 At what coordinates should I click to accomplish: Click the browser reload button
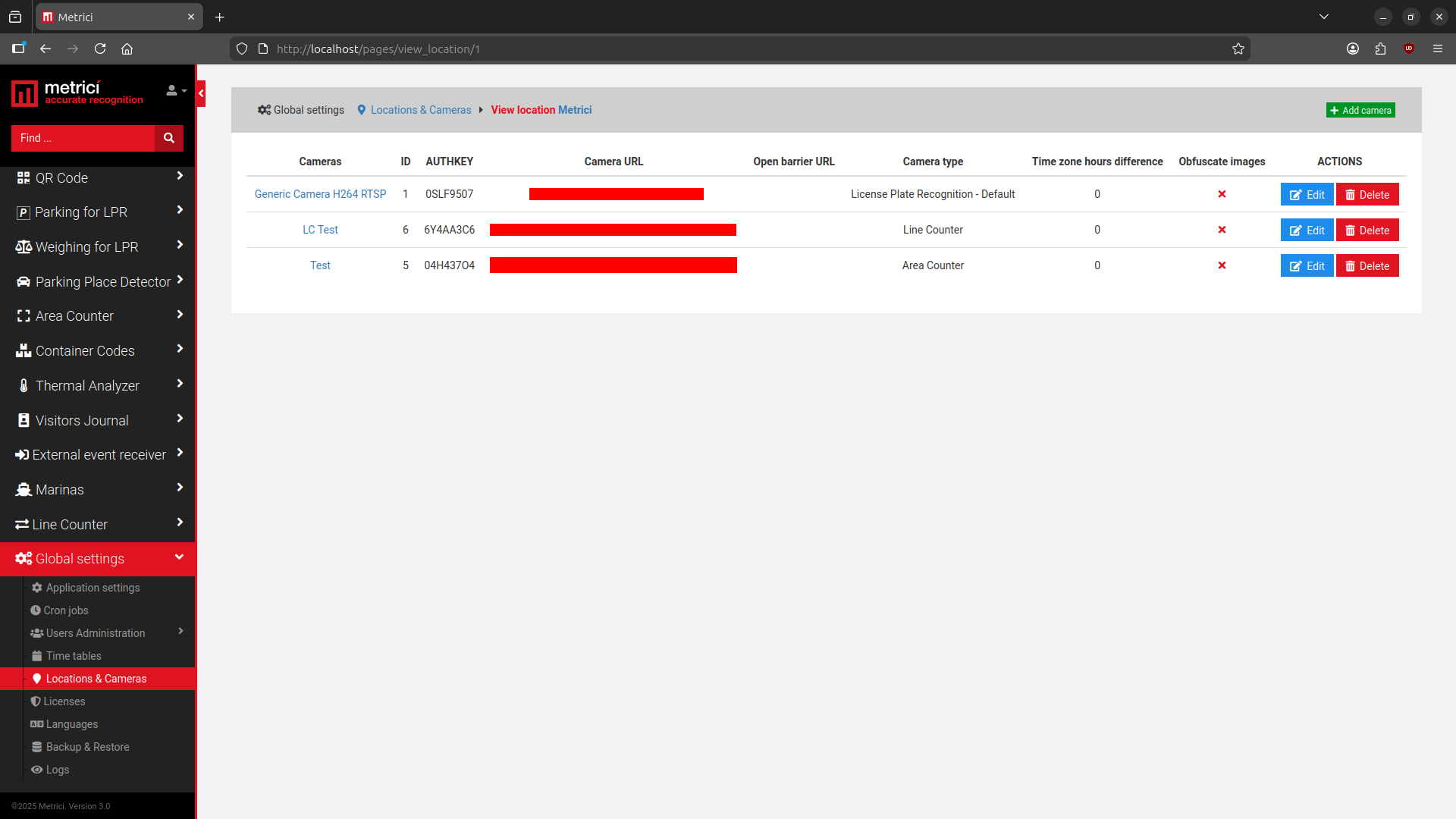(100, 49)
